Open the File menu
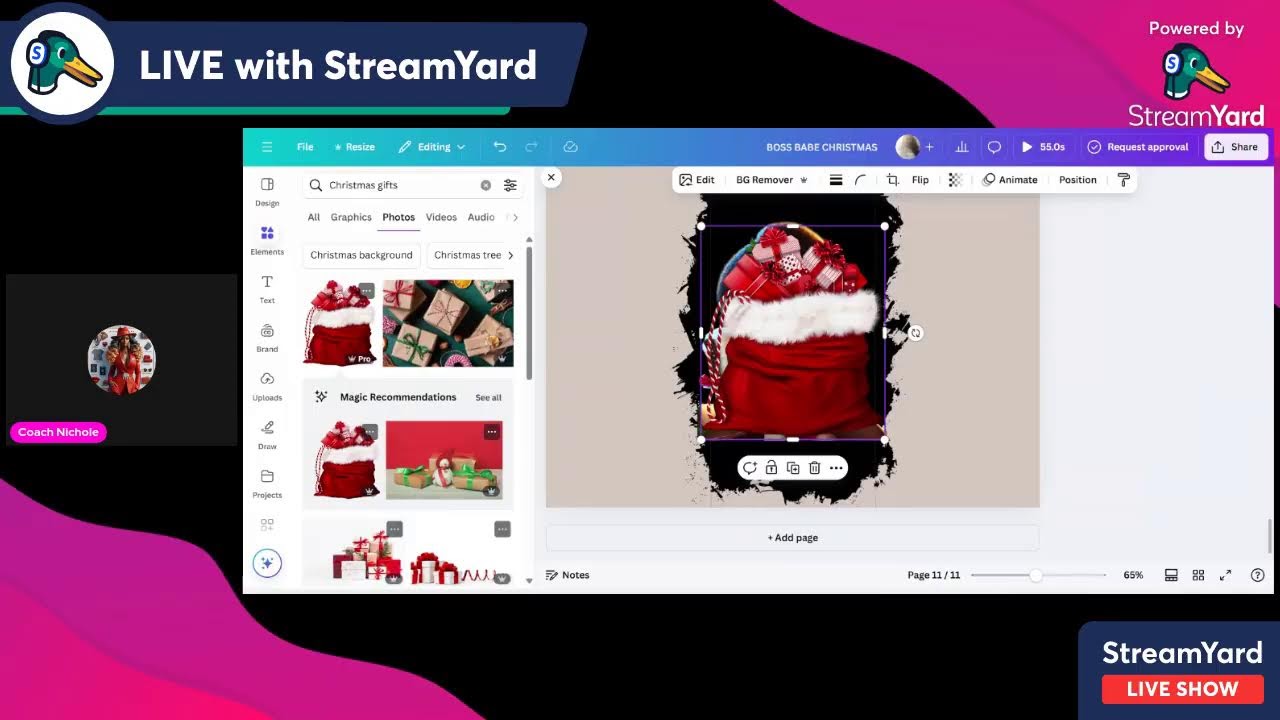The width and height of the screenshot is (1280, 720). click(x=305, y=147)
